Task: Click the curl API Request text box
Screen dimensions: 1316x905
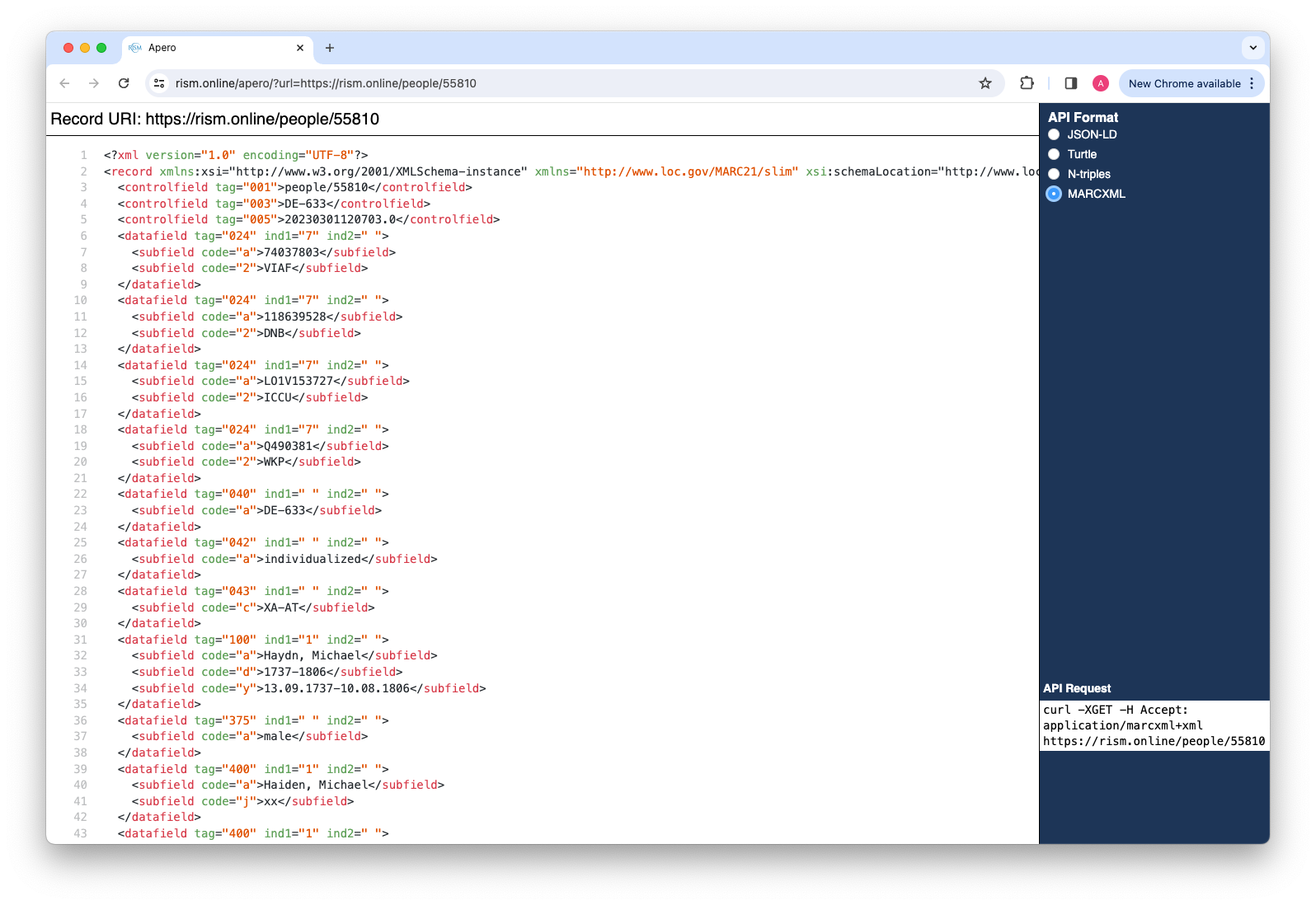Action: [x=1154, y=725]
